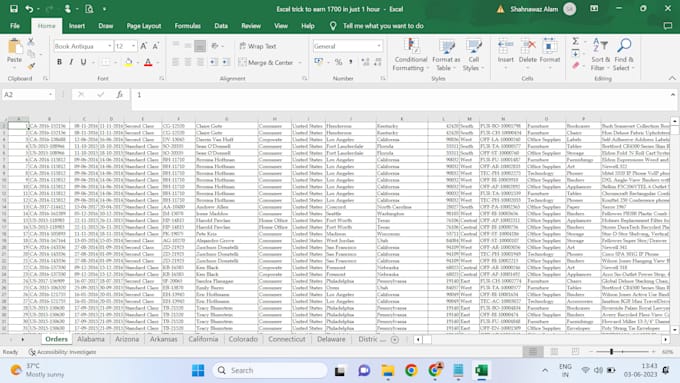Apply percent style format
This screenshot has height=383, width=680.
(x=338, y=62)
